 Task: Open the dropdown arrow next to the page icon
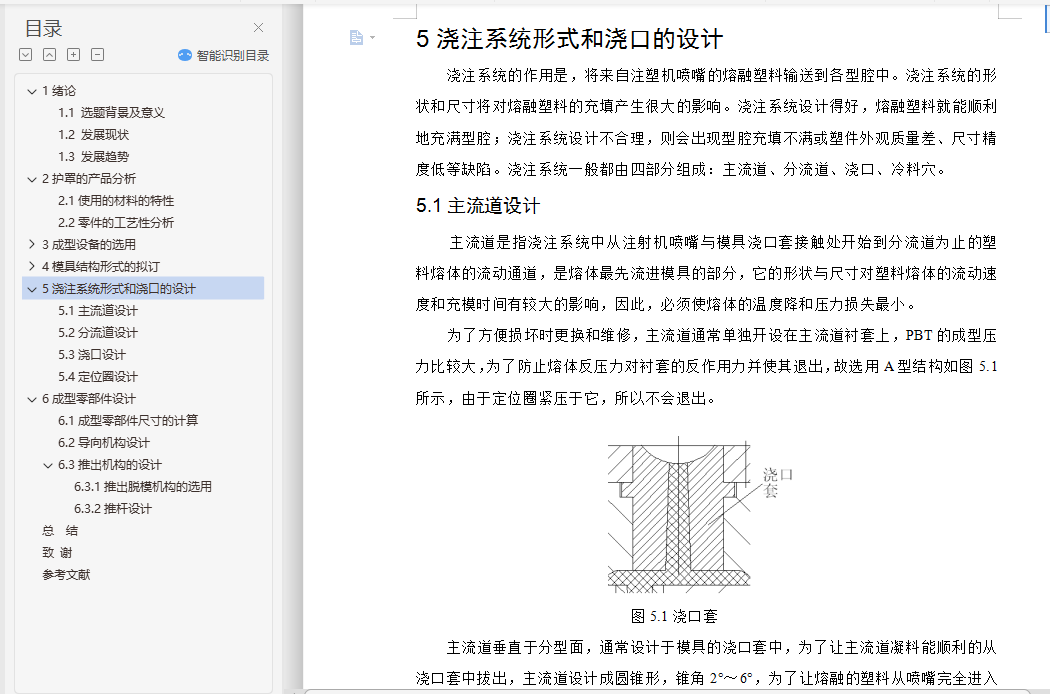(372, 38)
